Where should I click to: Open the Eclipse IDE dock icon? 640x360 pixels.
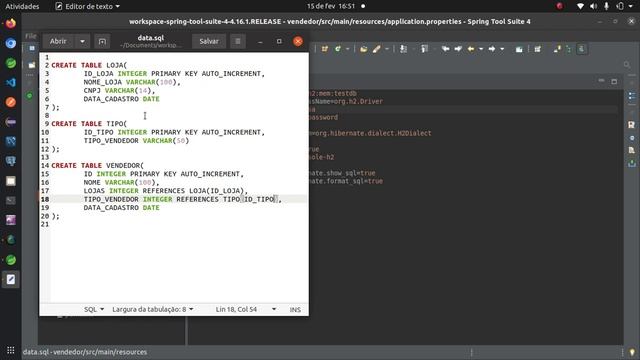11,122
